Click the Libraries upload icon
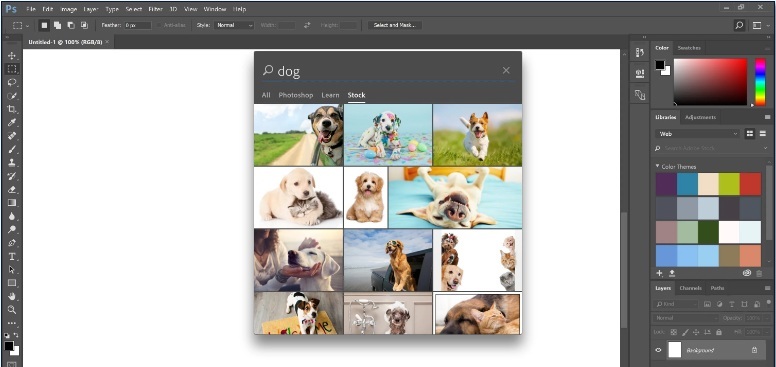Screen dimensions: 776x367 click(x=672, y=273)
